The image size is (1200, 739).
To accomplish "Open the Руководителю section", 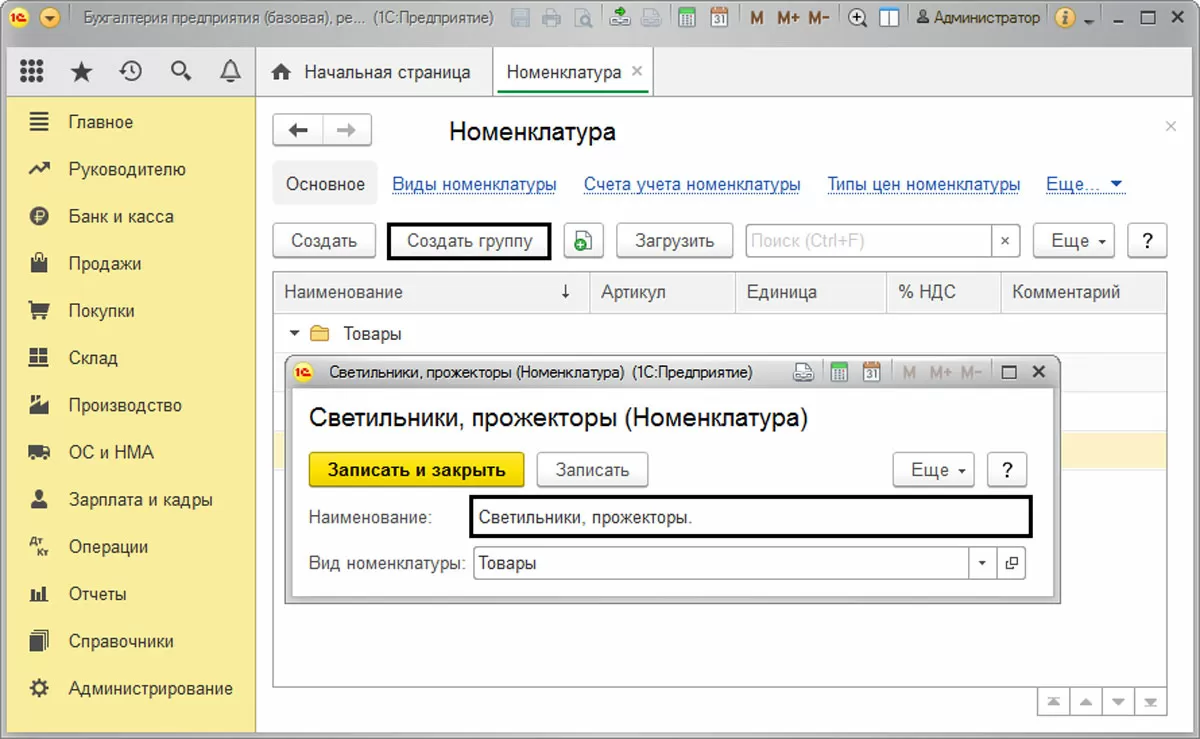I will click(127, 170).
